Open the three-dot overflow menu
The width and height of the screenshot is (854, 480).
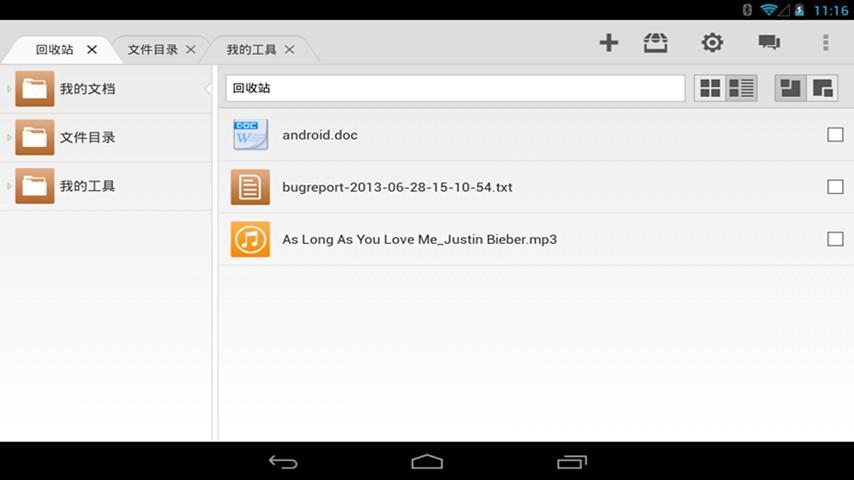click(825, 42)
